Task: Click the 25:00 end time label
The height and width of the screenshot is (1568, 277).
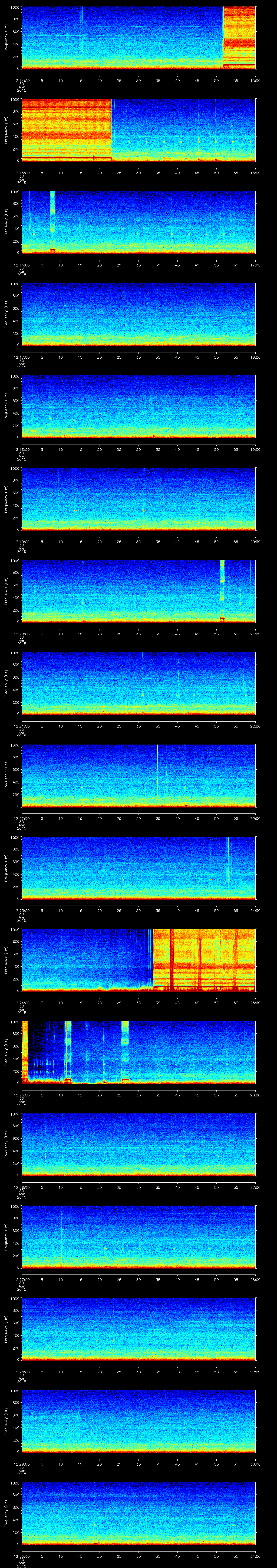Action: click(255, 1003)
